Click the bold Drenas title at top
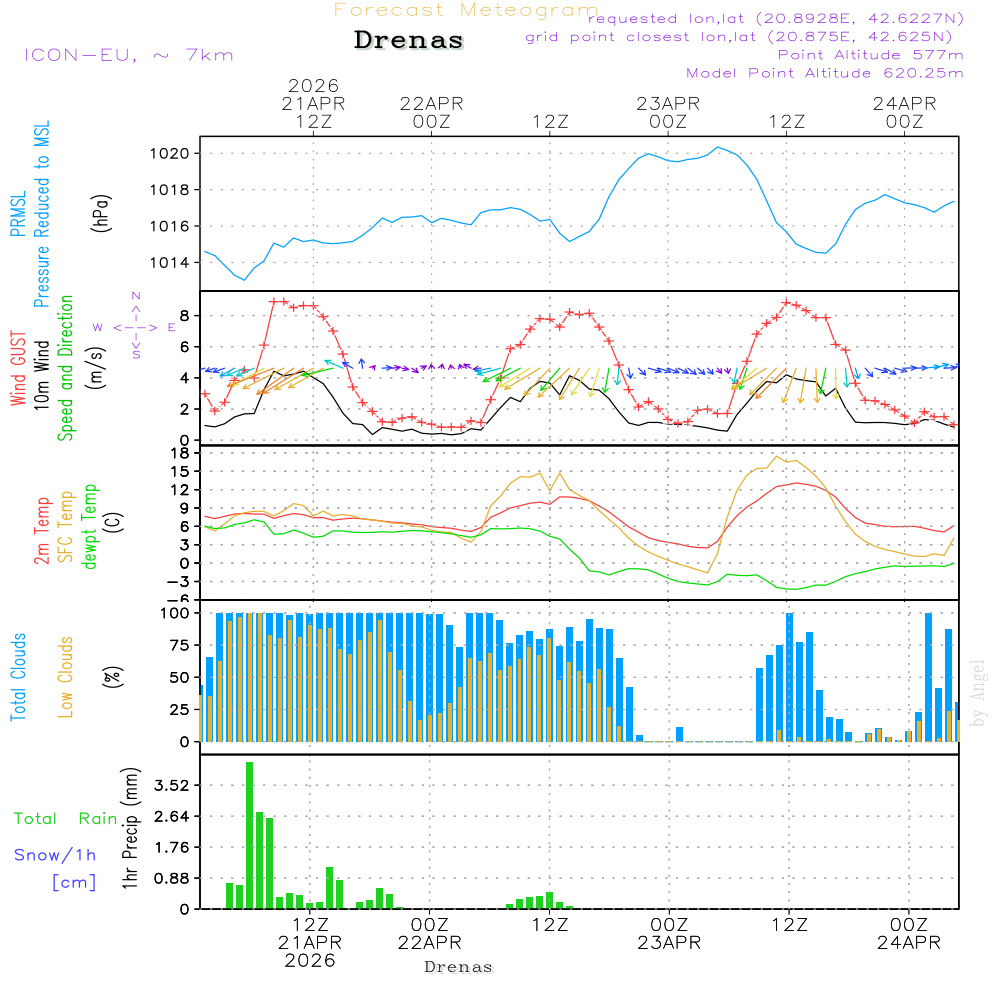The image size is (1000, 1000). click(x=409, y=41)
